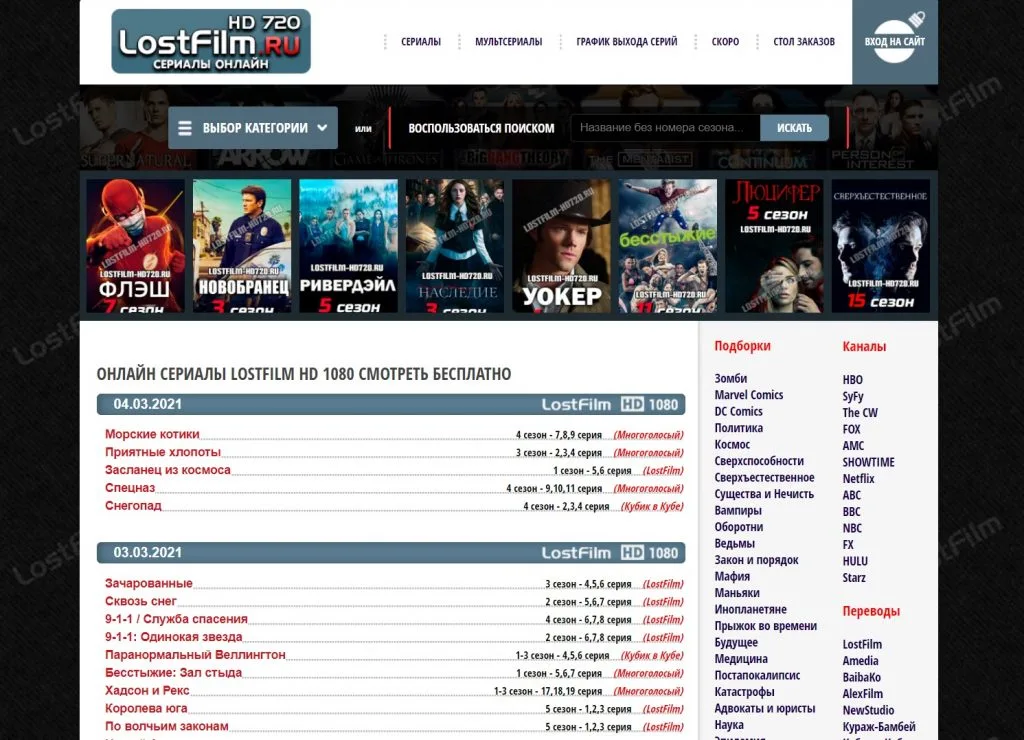Go to the 'Стол заказов' menu item
Screen dimensions: 1024x740
(x=803, y=42)
